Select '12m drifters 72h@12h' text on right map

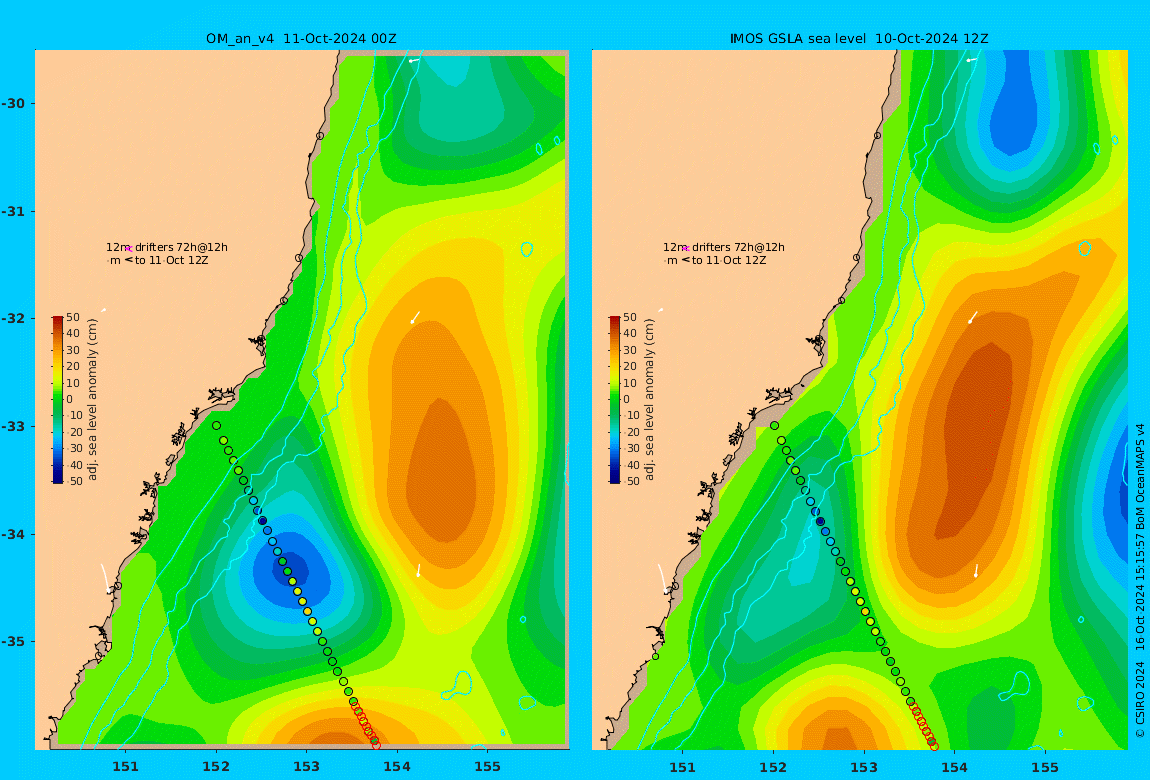(x=724, y=248)
